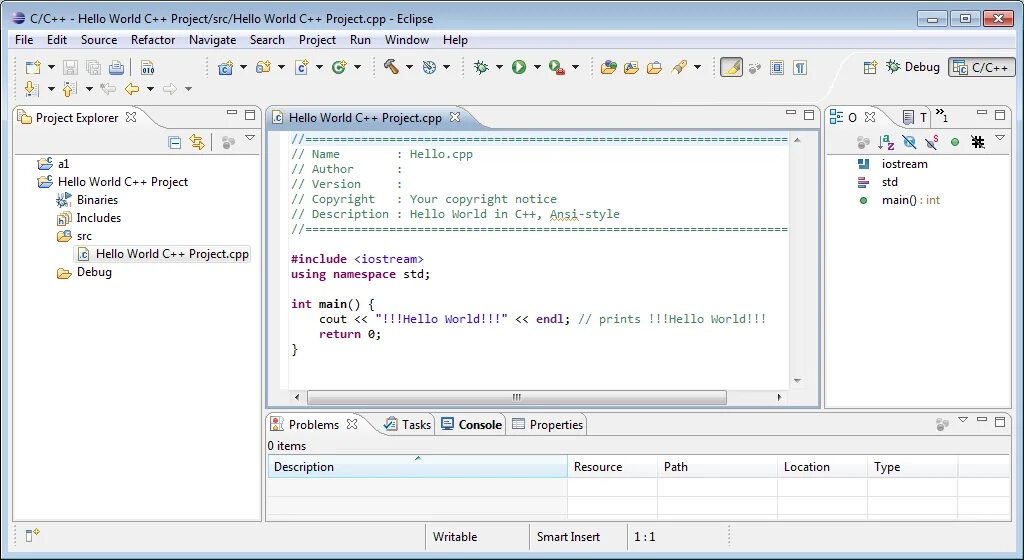Viewport: 1024px width, 560px height.
Task: Open the Navigate menu
Action: pos(212,40)
